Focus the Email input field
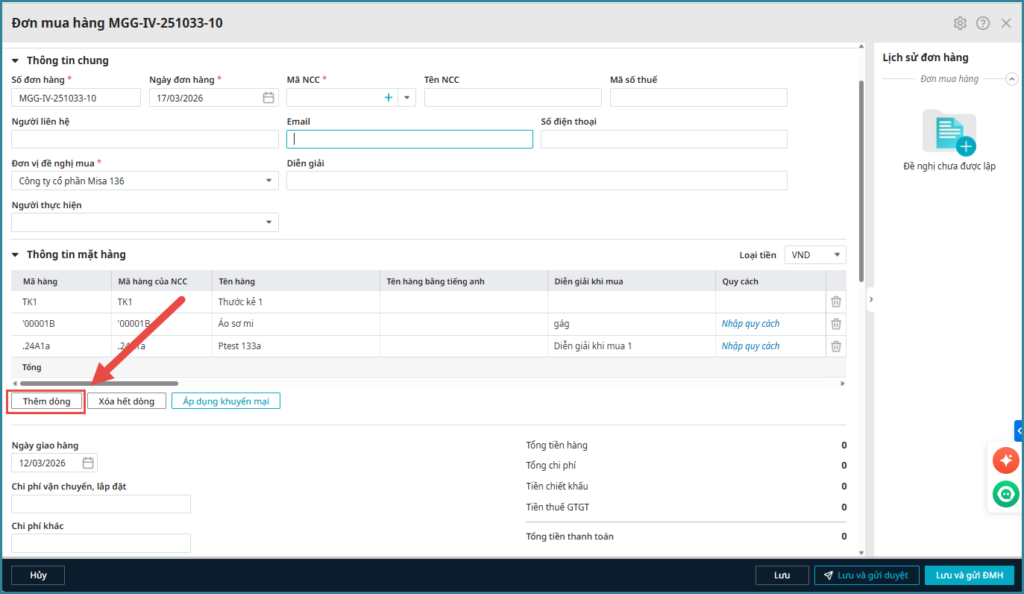The image size is (1024, 594). [x=409, y=140]
